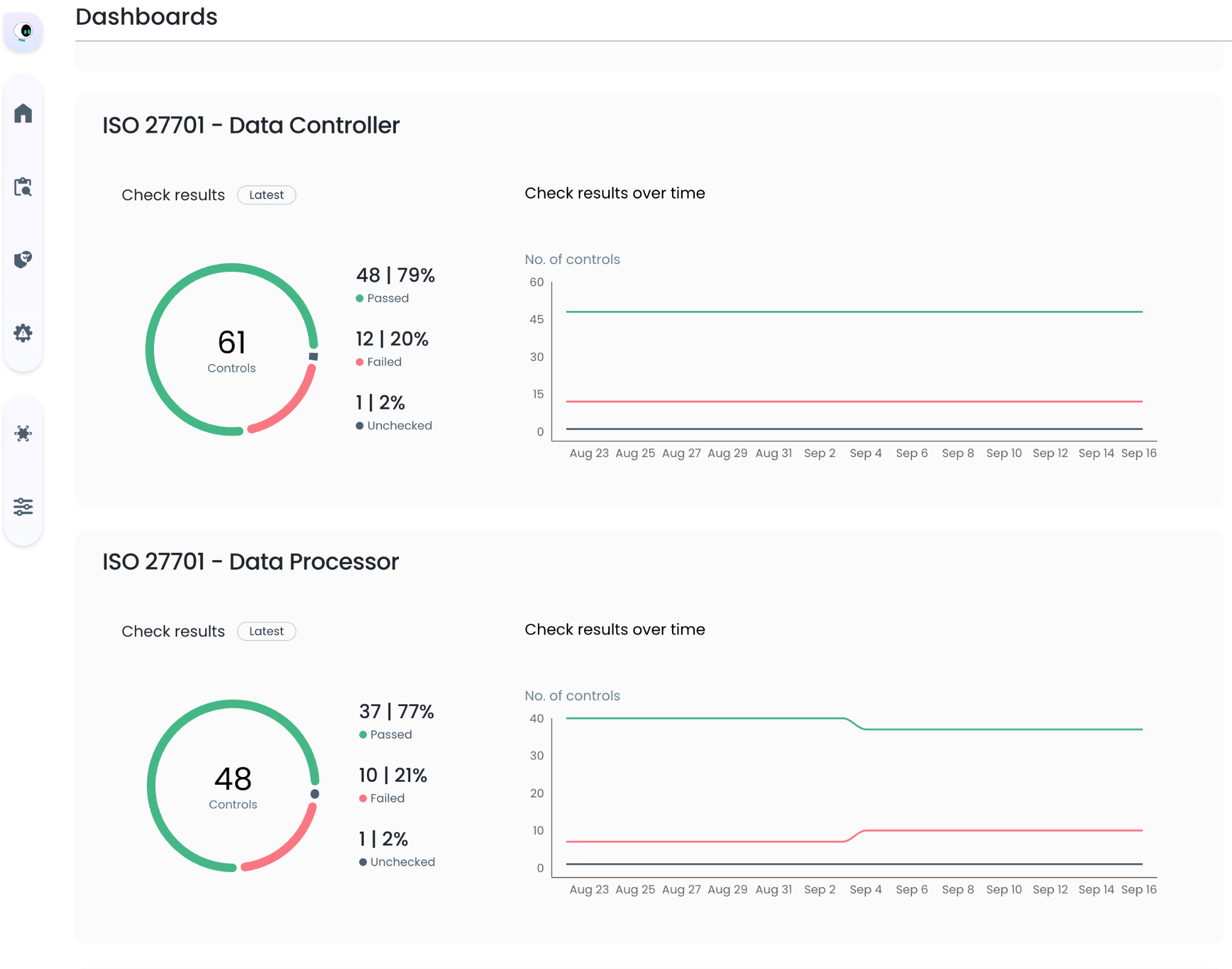Click 37 | 77% passed count

(x=396, y=712)
